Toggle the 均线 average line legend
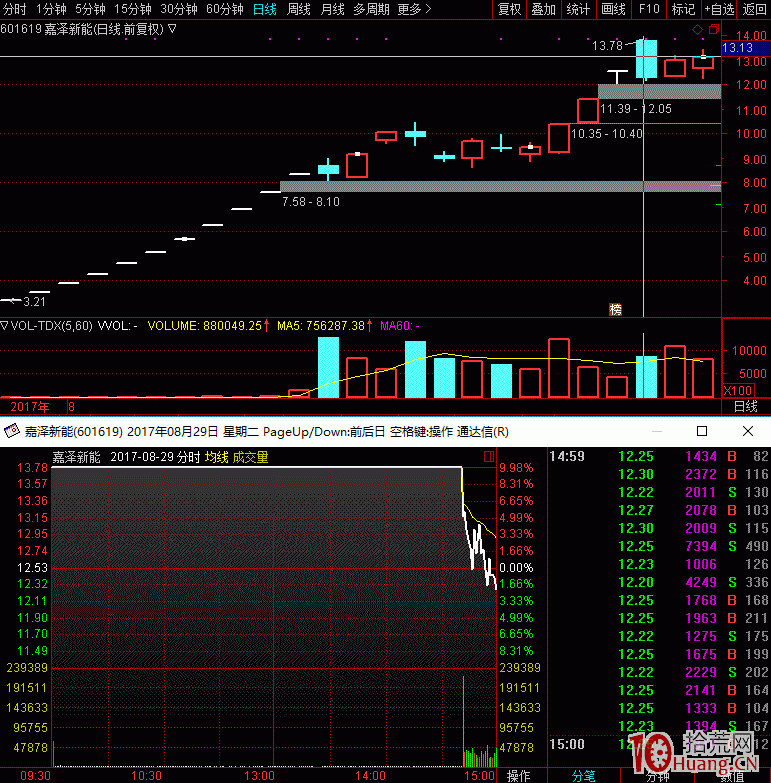This screenshot has width=771, height=783. click(x=217, y=457)
